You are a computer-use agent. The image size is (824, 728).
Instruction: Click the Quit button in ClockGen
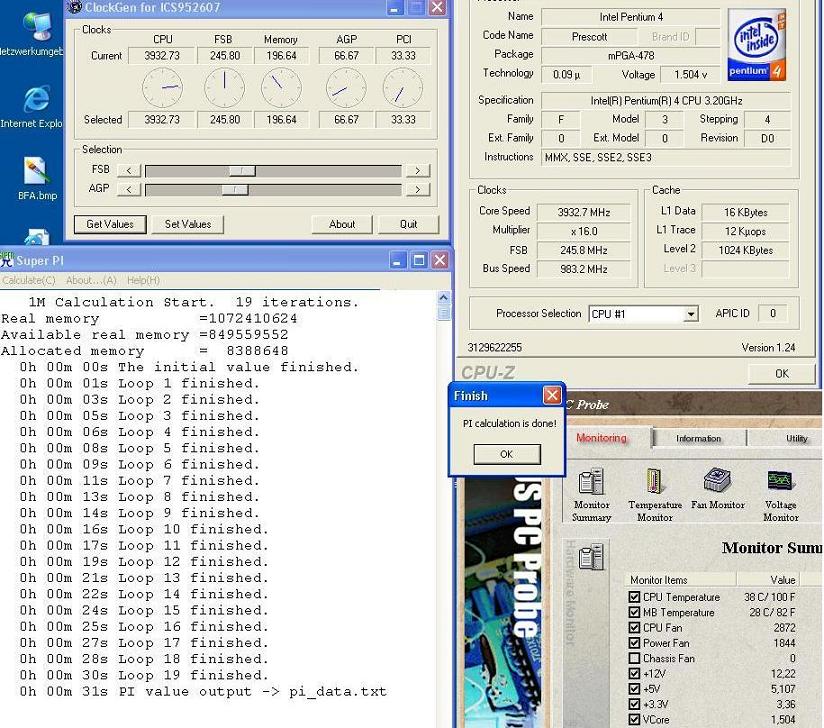(408, 224)
